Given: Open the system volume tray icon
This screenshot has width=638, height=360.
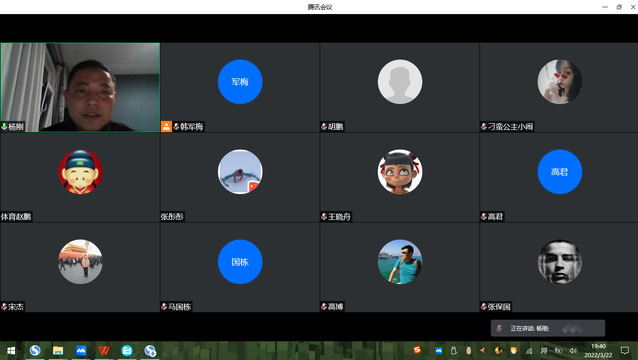Looking at the screenshot, I should (573, 350).
